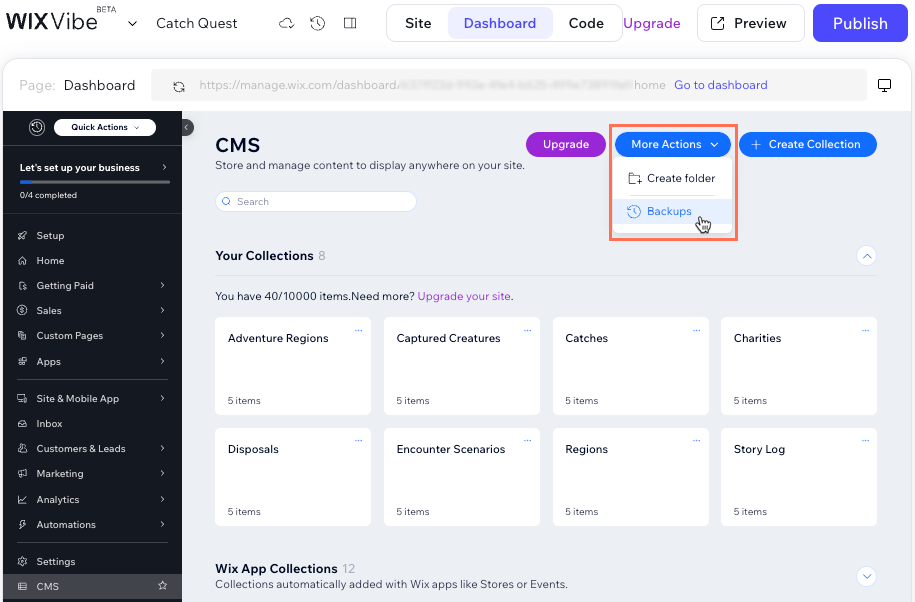Open the Site & Mobile App menu
The height and width of the screenshot is (602, 915).
(x=92, y=399)
